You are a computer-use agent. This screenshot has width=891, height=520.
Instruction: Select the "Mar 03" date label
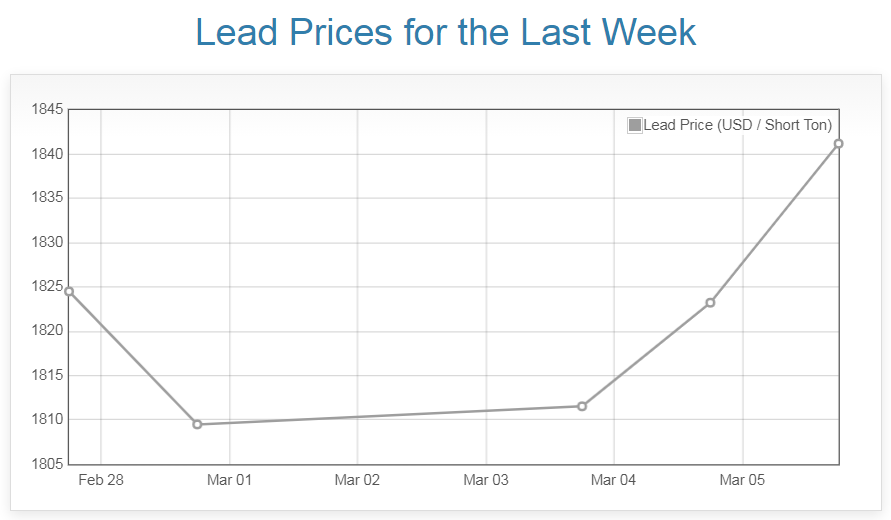(x=486, y=480)
